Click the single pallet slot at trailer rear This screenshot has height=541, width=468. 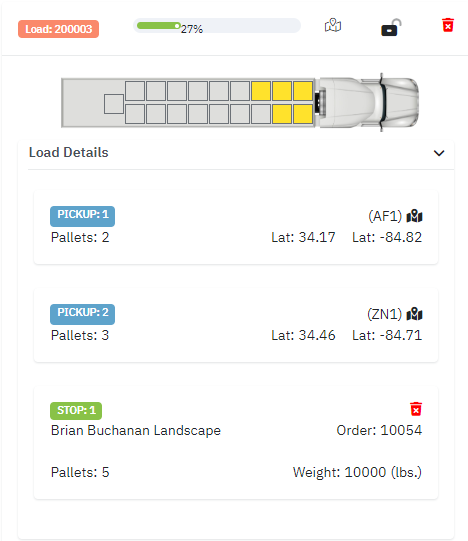(114, 104)
